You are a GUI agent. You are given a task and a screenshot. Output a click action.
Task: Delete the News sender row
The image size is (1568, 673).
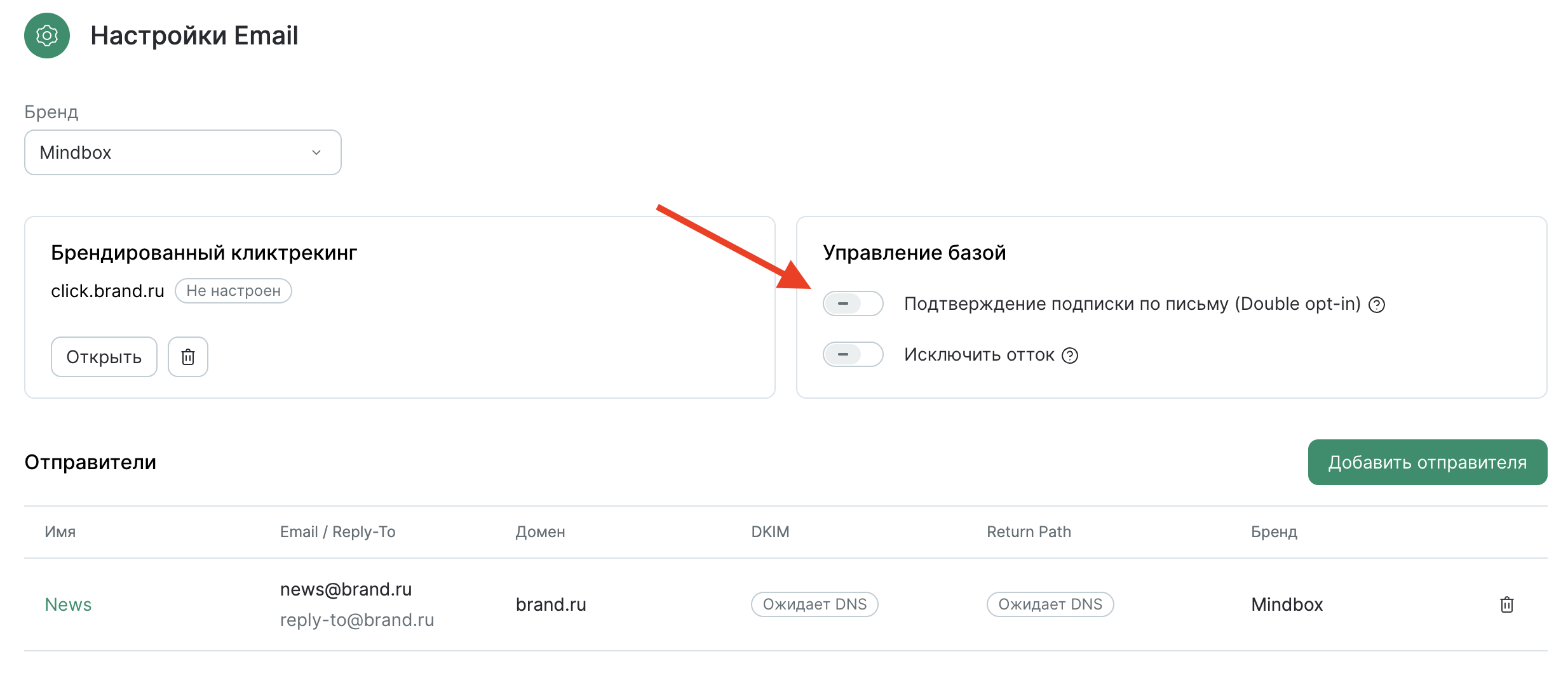coord(1506,604)
